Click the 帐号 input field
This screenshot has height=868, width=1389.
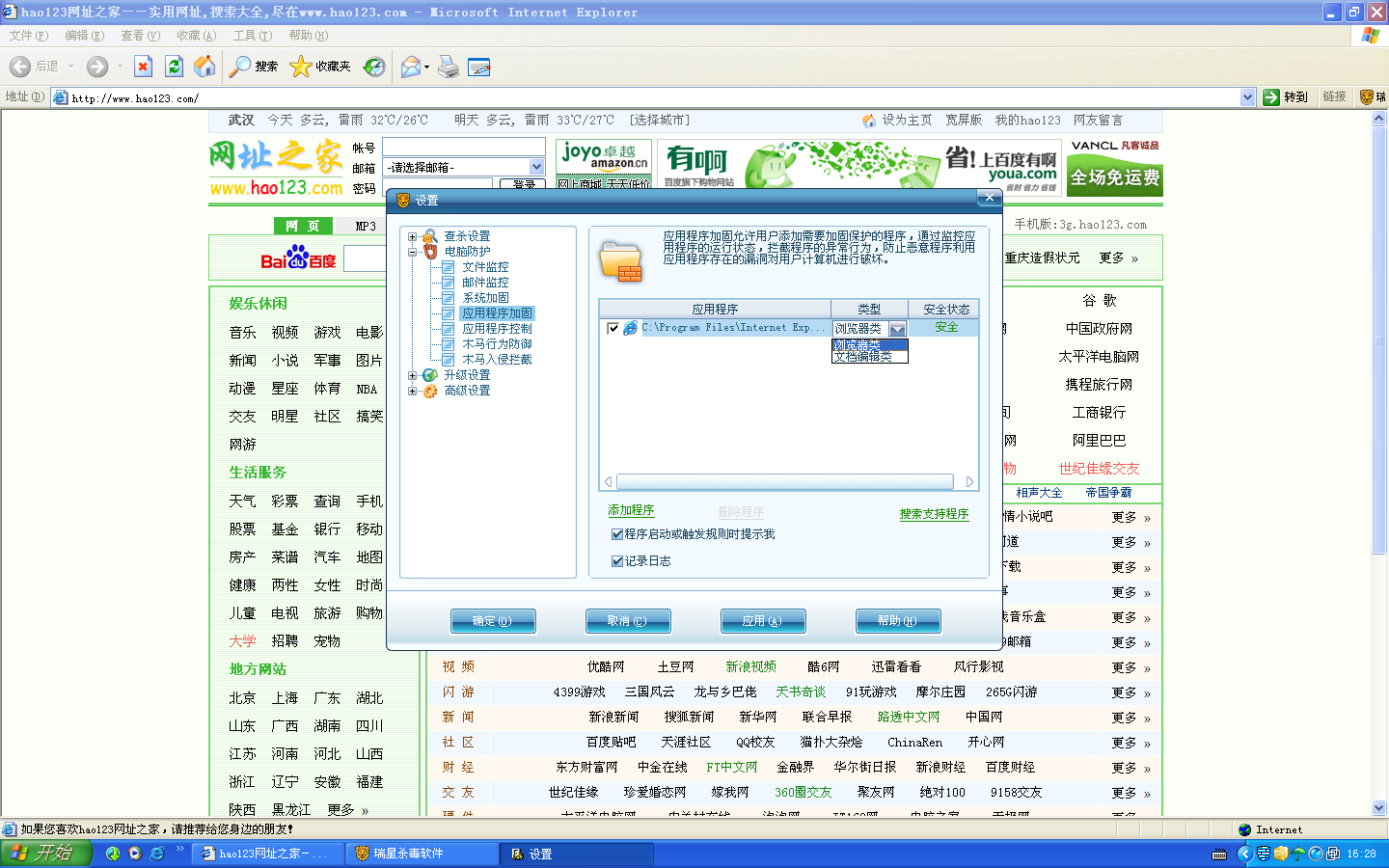click(x=464, y=147)
